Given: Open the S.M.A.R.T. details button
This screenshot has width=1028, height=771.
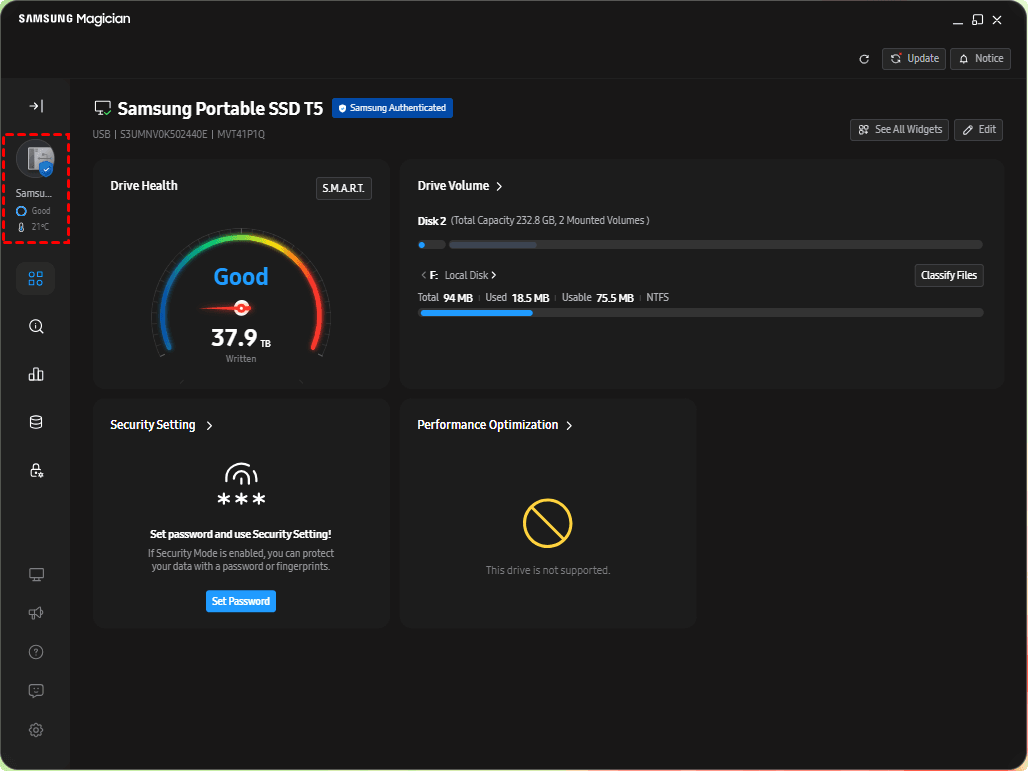Looking at the screenshot, I should pos(343,188).
